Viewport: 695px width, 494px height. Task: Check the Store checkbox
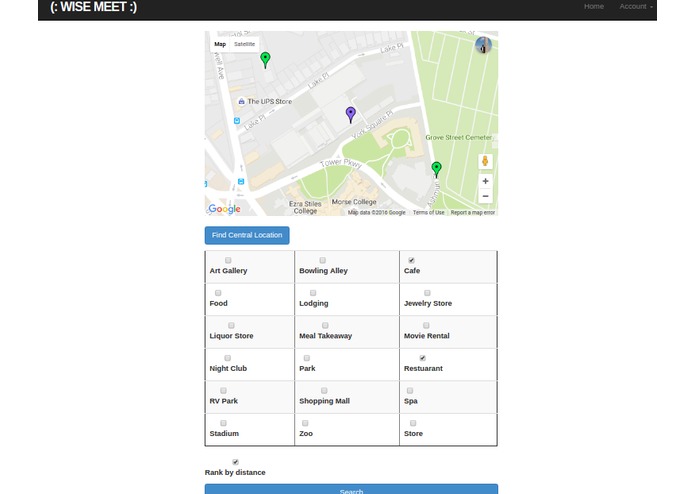pyautogui.click(x=413, y=423)
